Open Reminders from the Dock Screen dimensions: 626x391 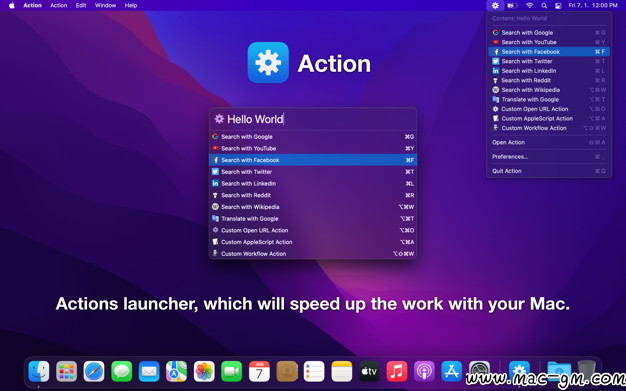coord(314,371)
